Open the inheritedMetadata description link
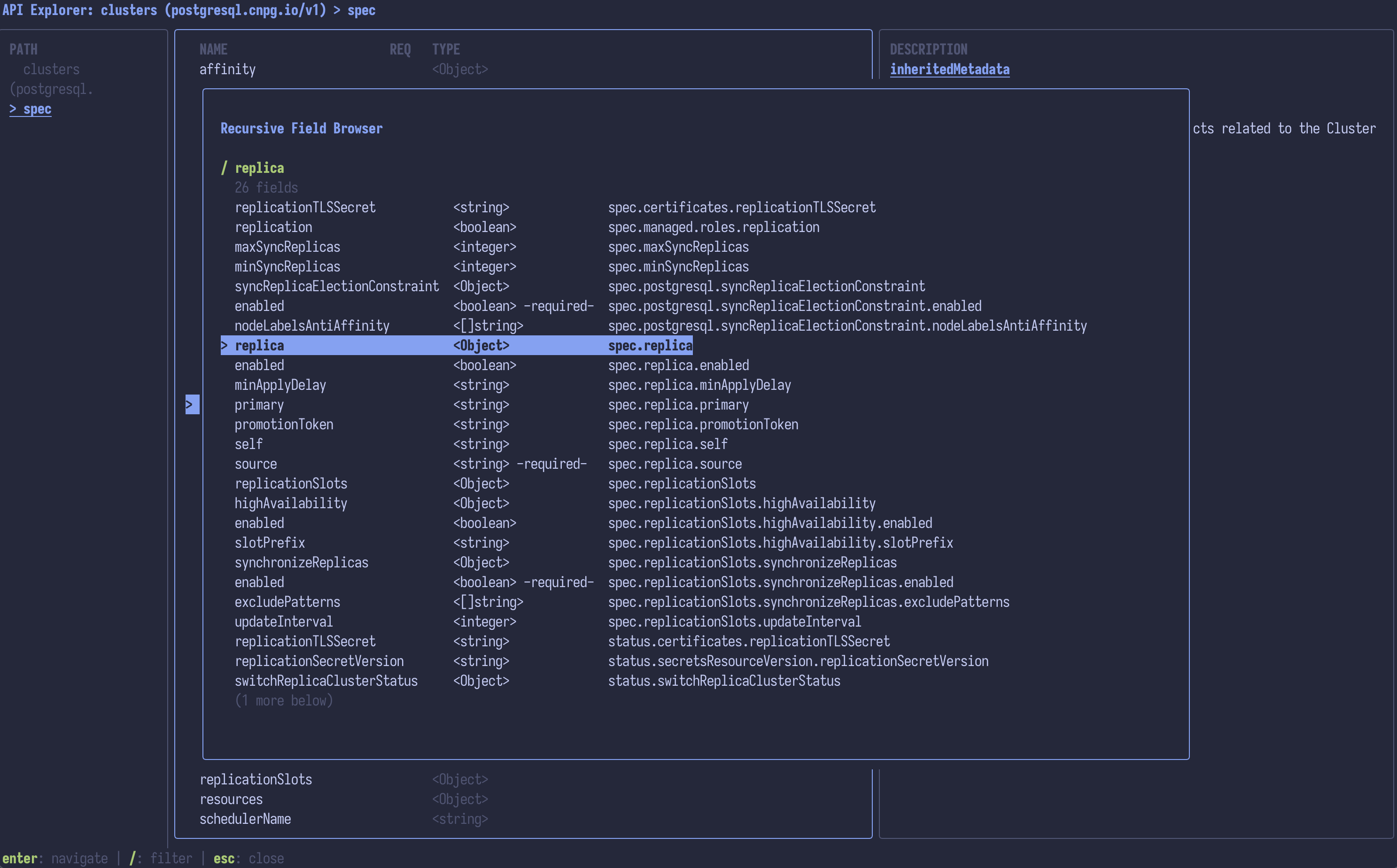Image resolution: width=1397 pixels, height=868 pixels. [949, 69]
